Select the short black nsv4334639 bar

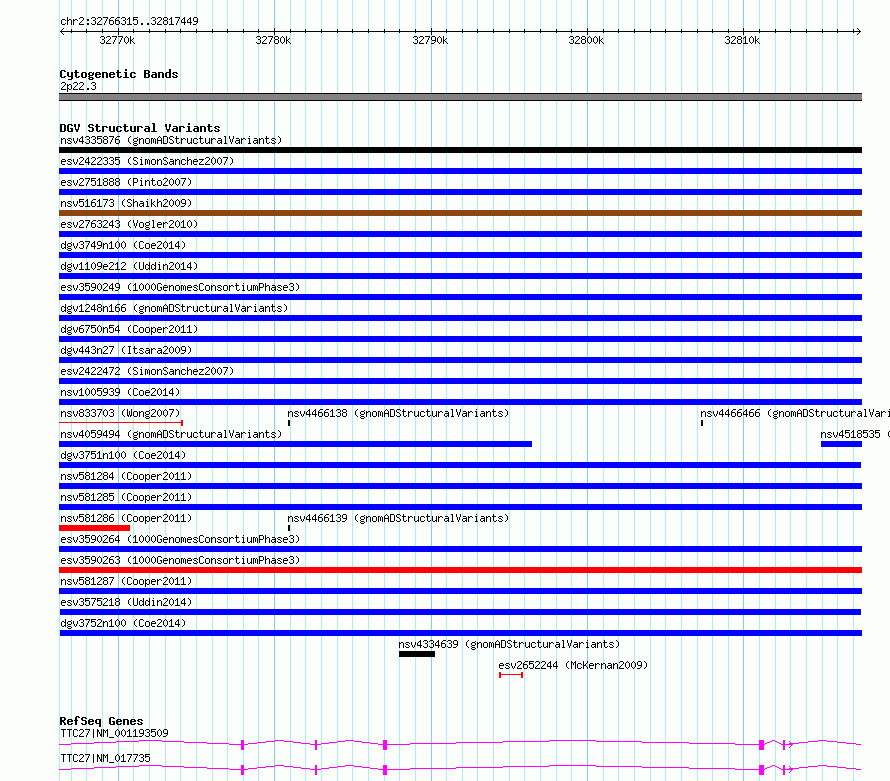[417, 654]
